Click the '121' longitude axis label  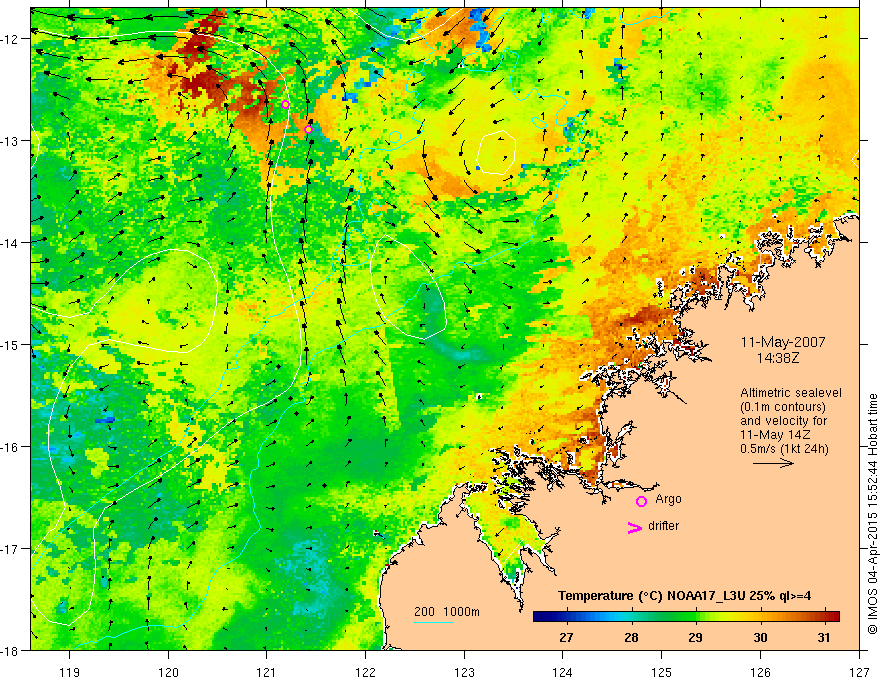coord(267,672)
